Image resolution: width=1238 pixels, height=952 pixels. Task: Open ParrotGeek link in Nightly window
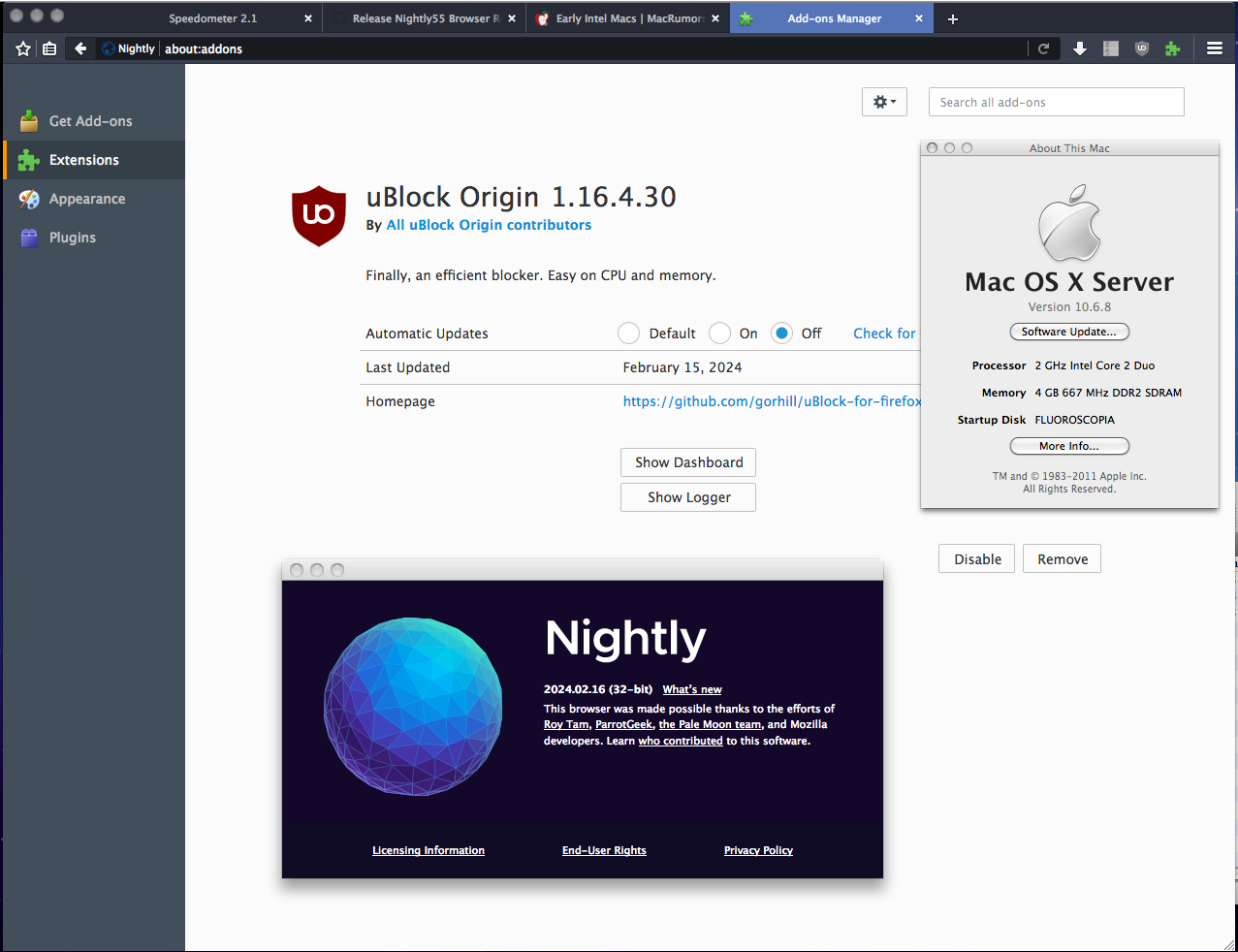(623, 724)
